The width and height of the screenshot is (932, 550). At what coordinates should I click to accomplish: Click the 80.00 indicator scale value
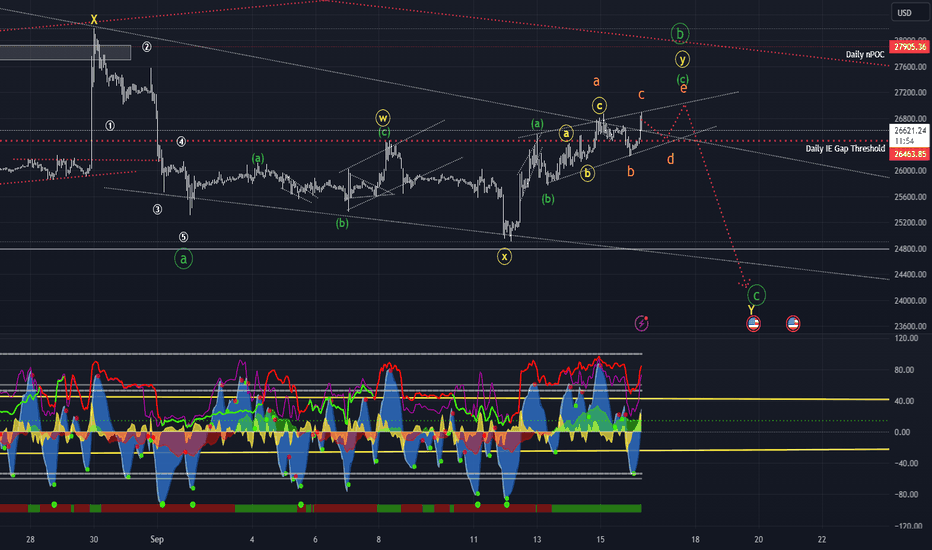click(905, 370)
